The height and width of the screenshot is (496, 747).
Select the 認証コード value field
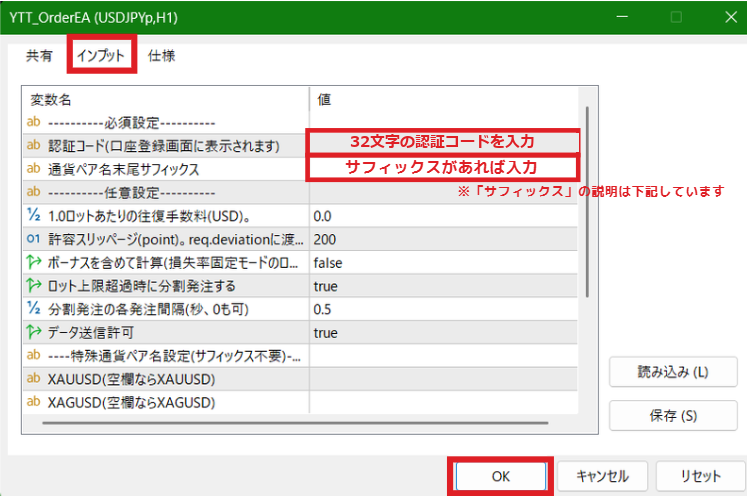coord(443,142)
